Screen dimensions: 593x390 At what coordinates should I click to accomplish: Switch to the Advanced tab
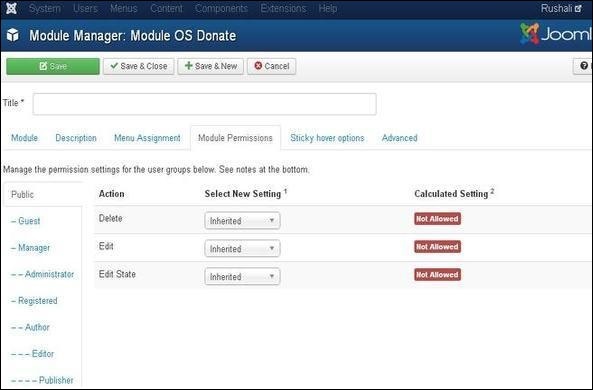pyautogui.click(x=400, y=138)
